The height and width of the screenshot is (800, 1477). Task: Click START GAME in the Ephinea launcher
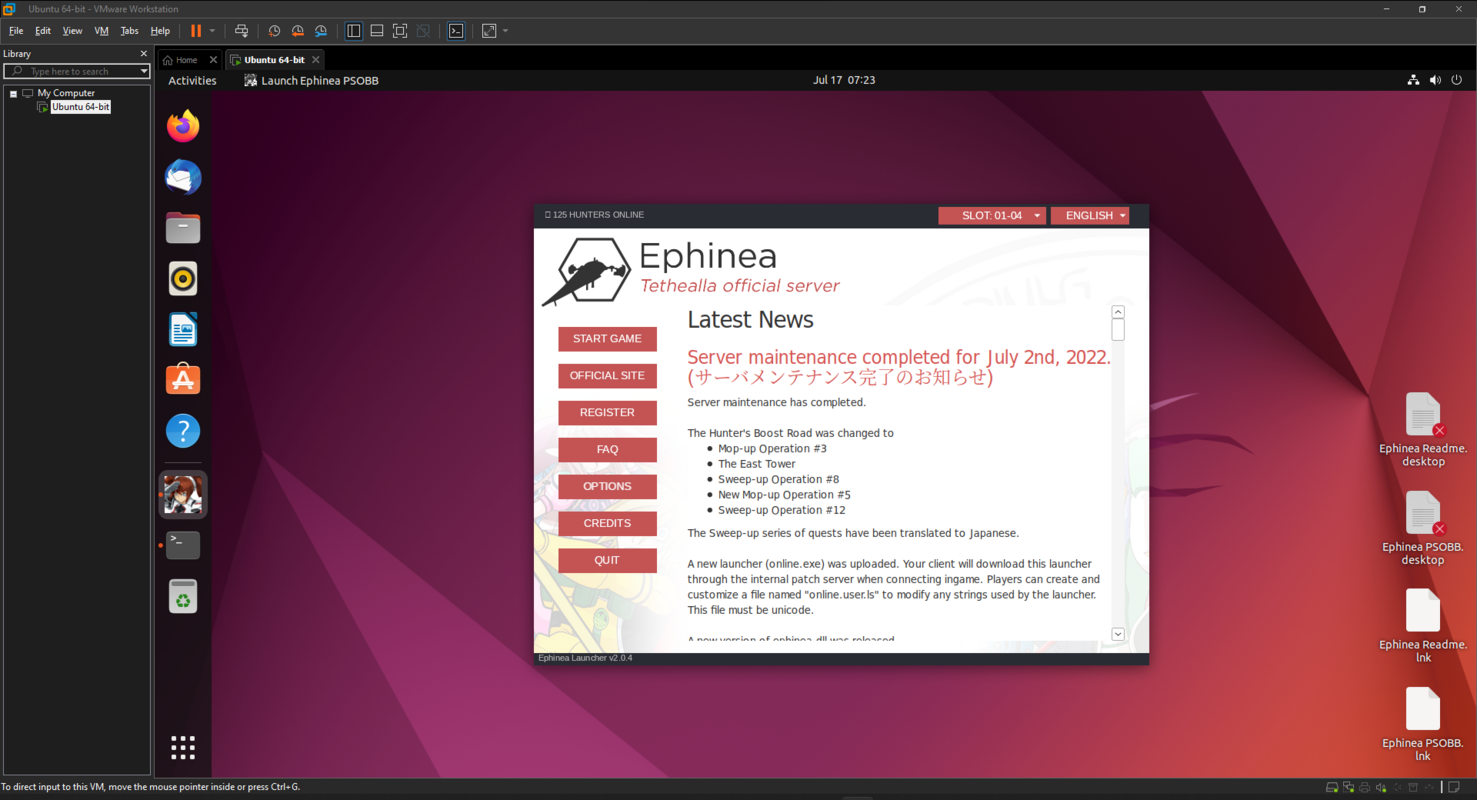click(x=607, y=339)
